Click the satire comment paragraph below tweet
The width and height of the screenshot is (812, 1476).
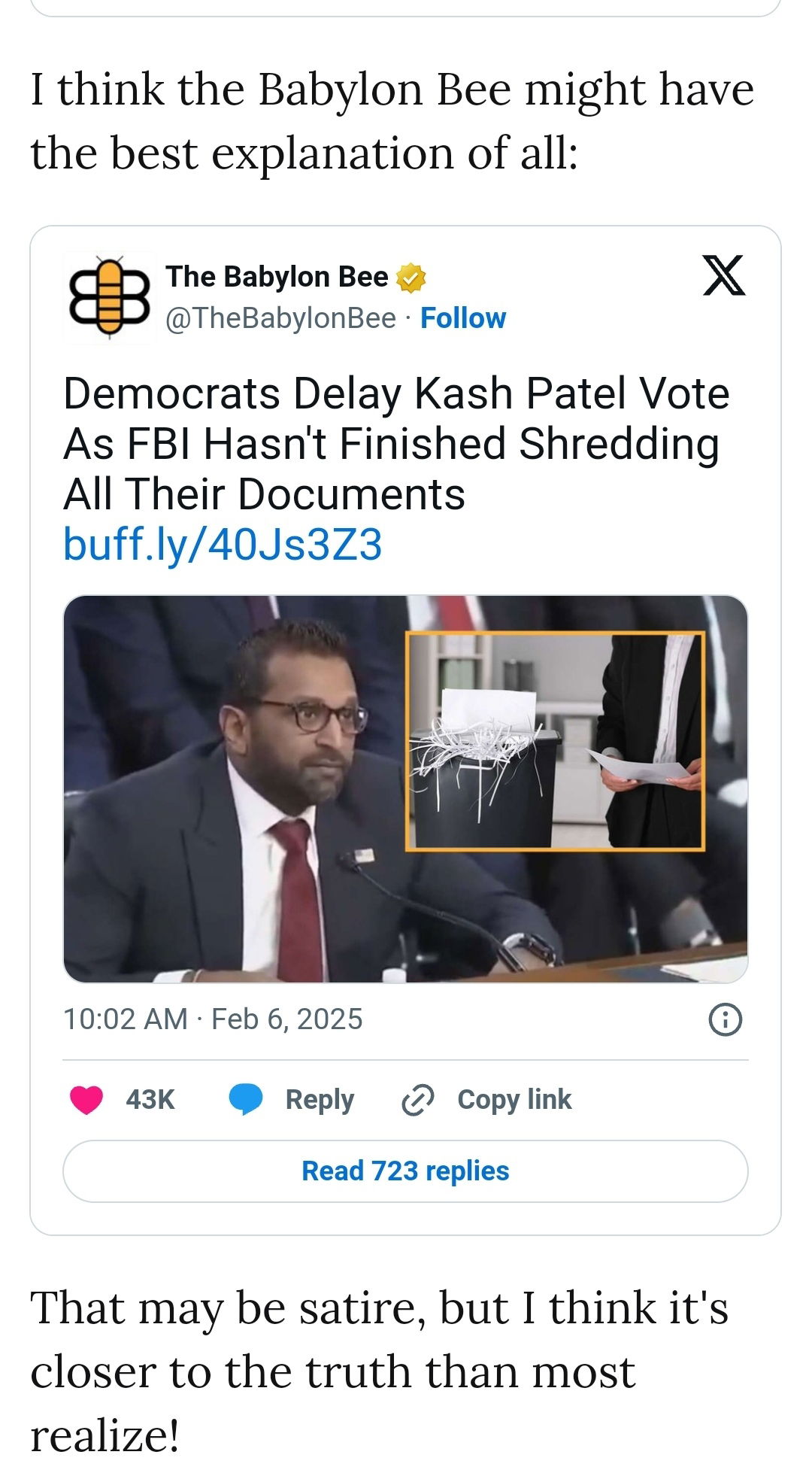(x=379, y=1371)
